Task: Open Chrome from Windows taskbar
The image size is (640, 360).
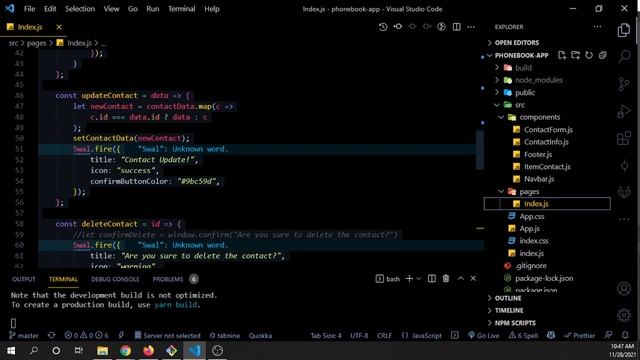Action: tap(125, 351)
